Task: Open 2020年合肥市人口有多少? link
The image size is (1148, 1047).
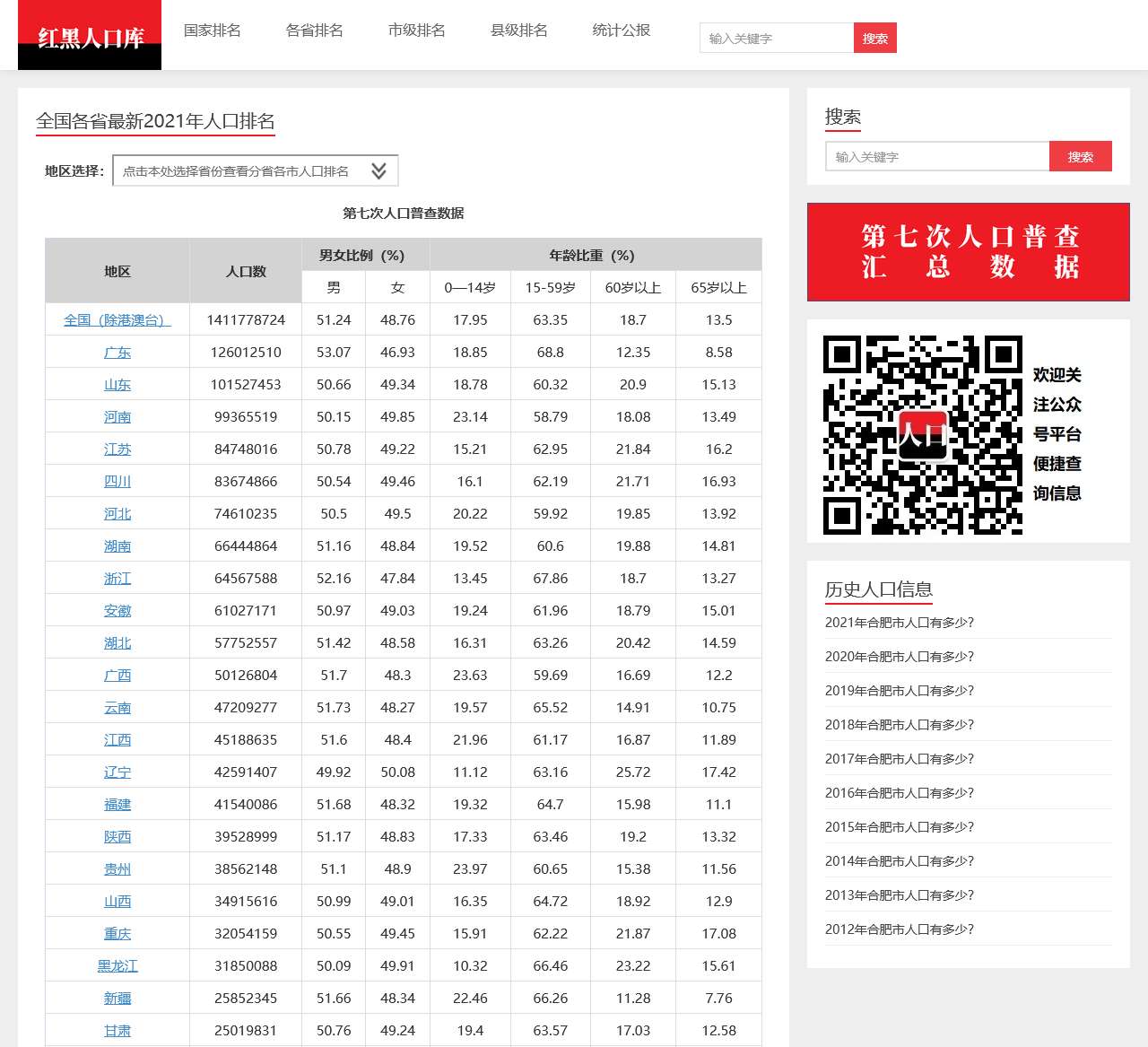Action: 900,657
